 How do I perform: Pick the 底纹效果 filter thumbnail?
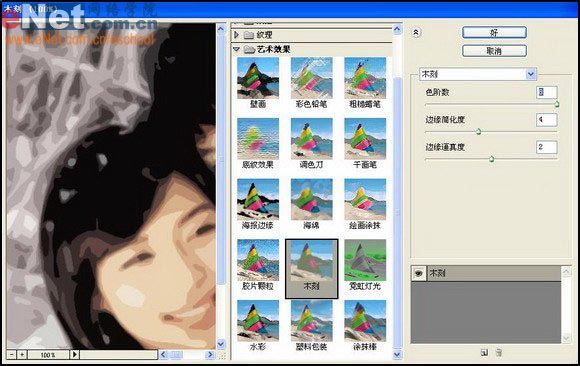(258, 139)
